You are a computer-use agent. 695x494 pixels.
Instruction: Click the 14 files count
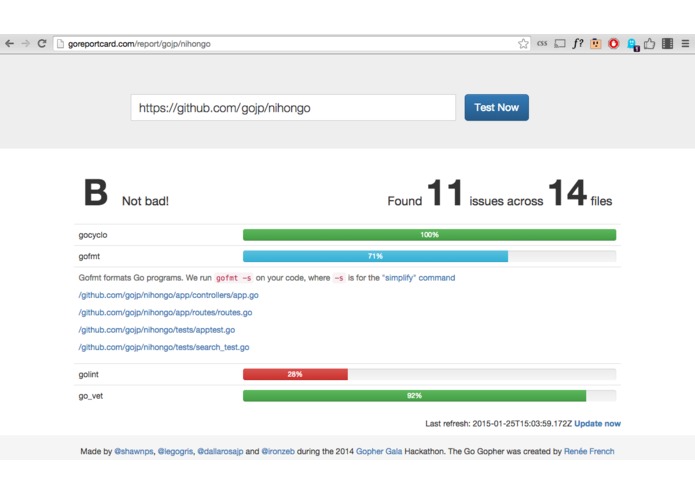568,193
